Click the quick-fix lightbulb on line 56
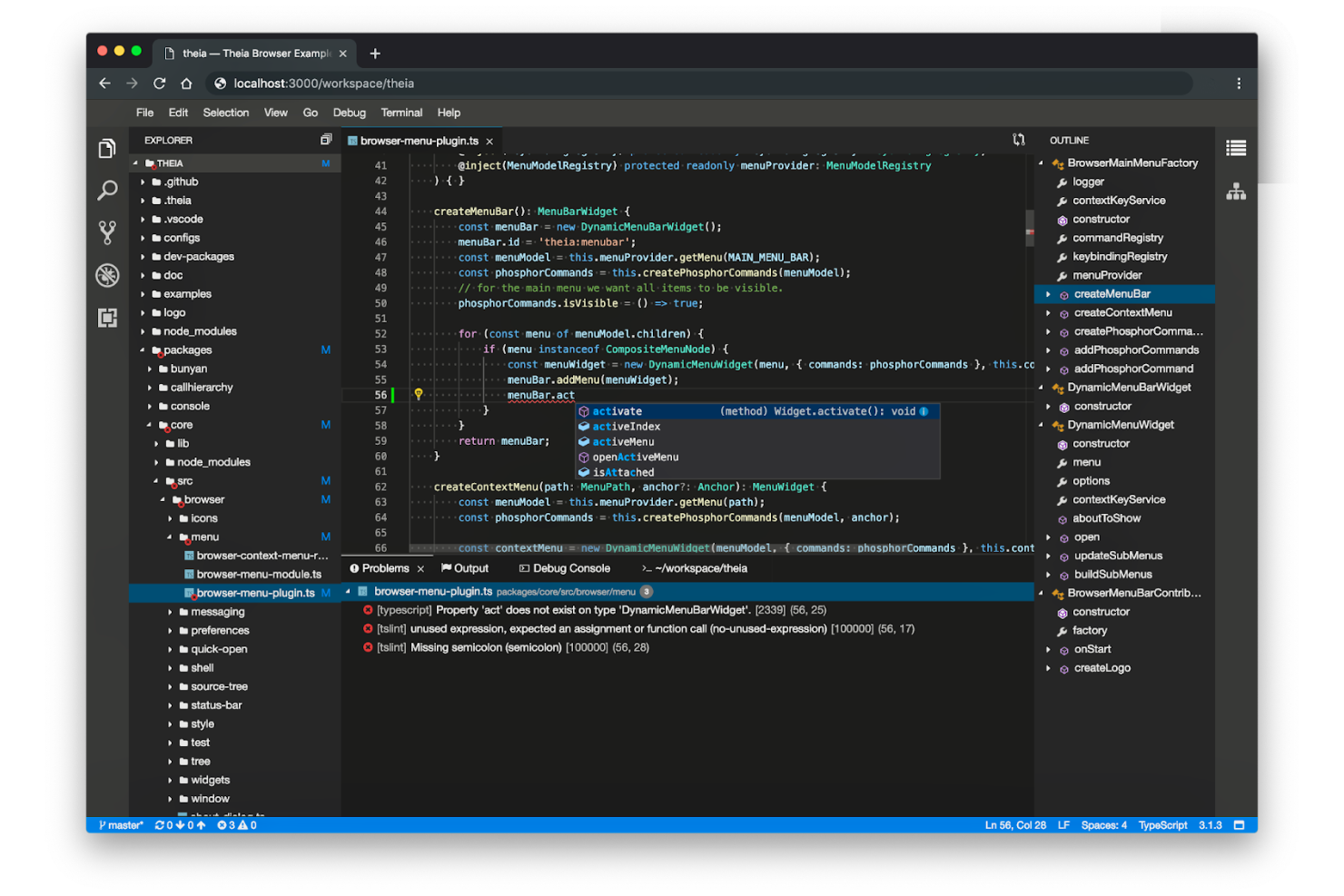Viewport: 1344px width, 896px height. click(x=419, y=394)
